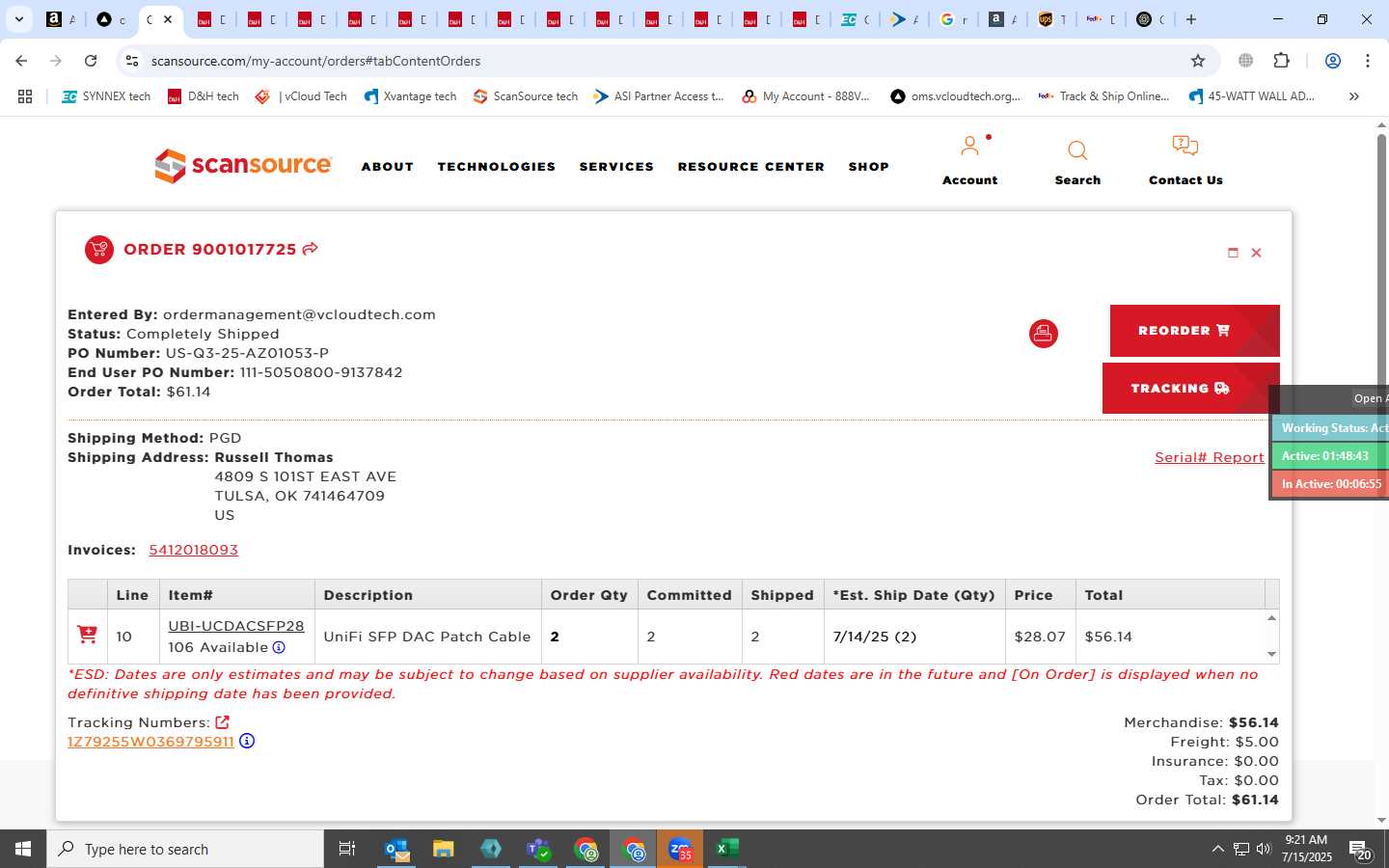Open Microsoft Teams from the taskbar
Viewport: 1389px width, 868px height.
pyautogui.click(x=538, y=849)
